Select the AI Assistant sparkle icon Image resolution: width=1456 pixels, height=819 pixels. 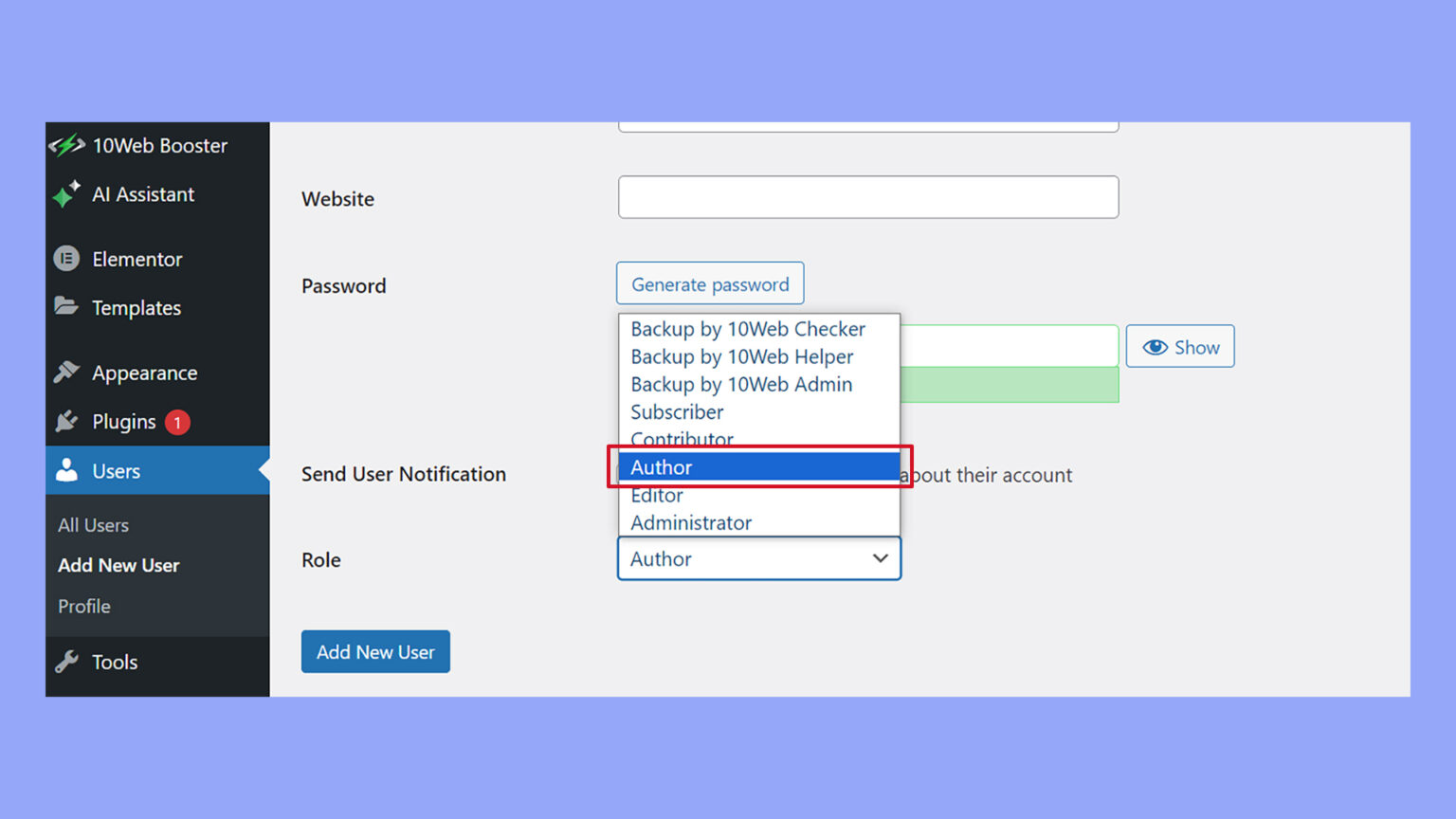tap(66, 193)
